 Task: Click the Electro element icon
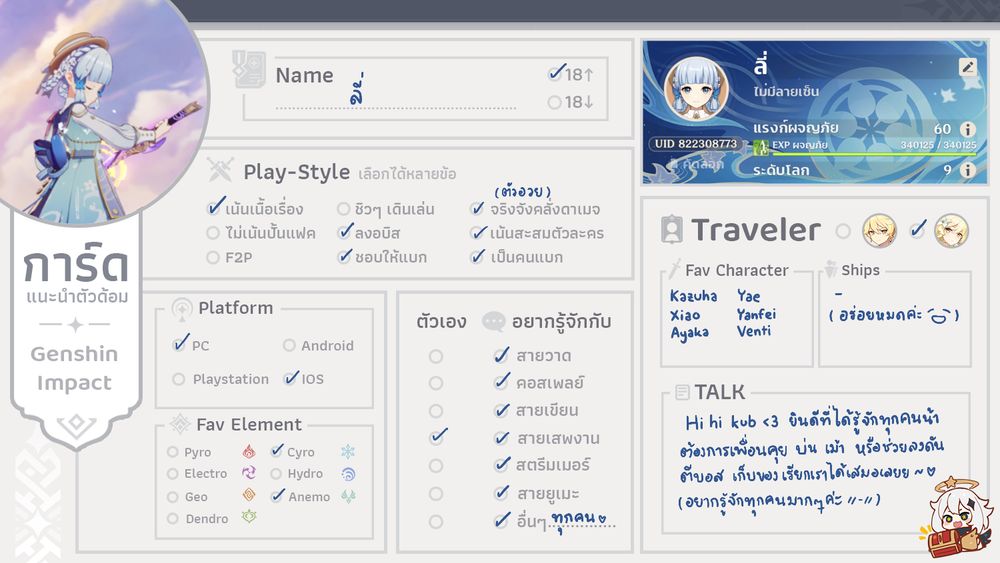[249, 473]
